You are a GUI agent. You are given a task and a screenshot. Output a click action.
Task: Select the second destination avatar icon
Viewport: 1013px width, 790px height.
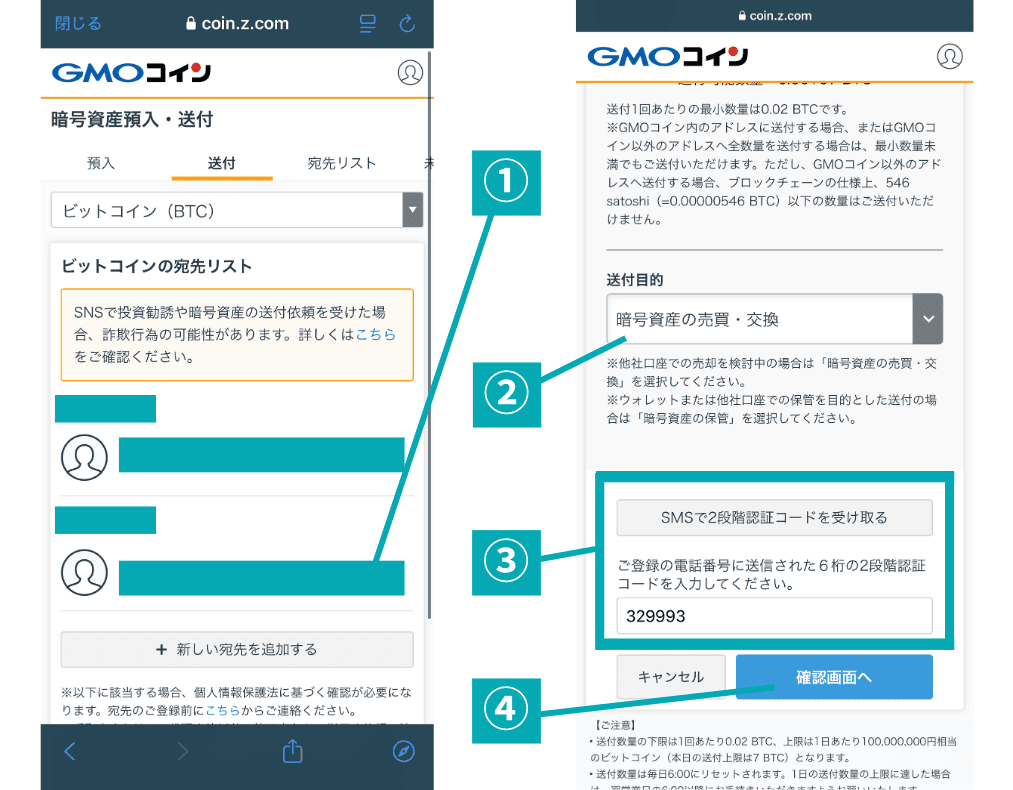(84, 572)
